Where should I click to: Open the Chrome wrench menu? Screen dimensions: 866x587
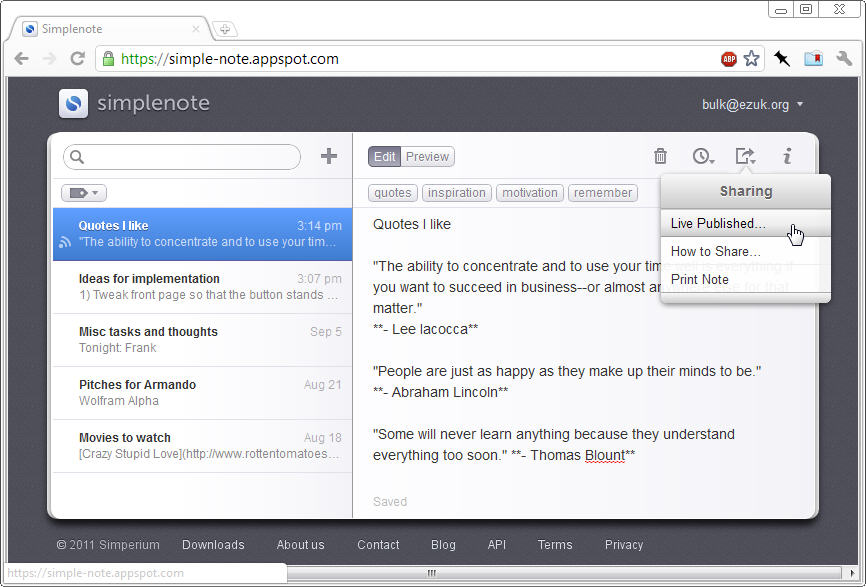point(844,59)
